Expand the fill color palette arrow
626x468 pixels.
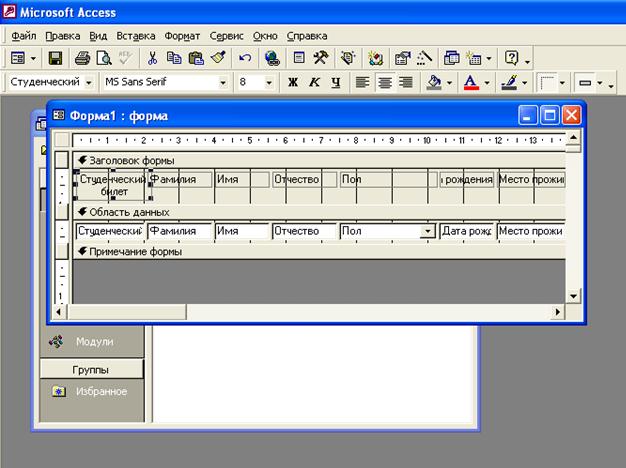point(449,83)
